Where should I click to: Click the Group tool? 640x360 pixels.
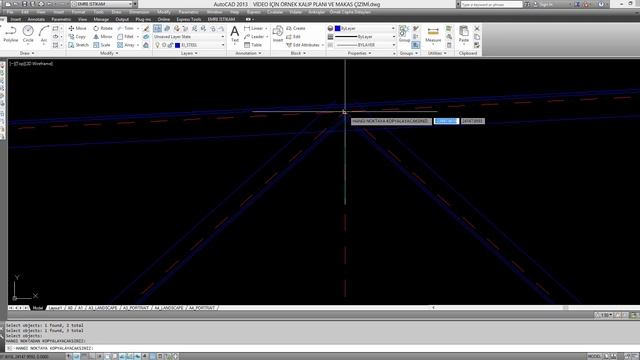point(404,34)
